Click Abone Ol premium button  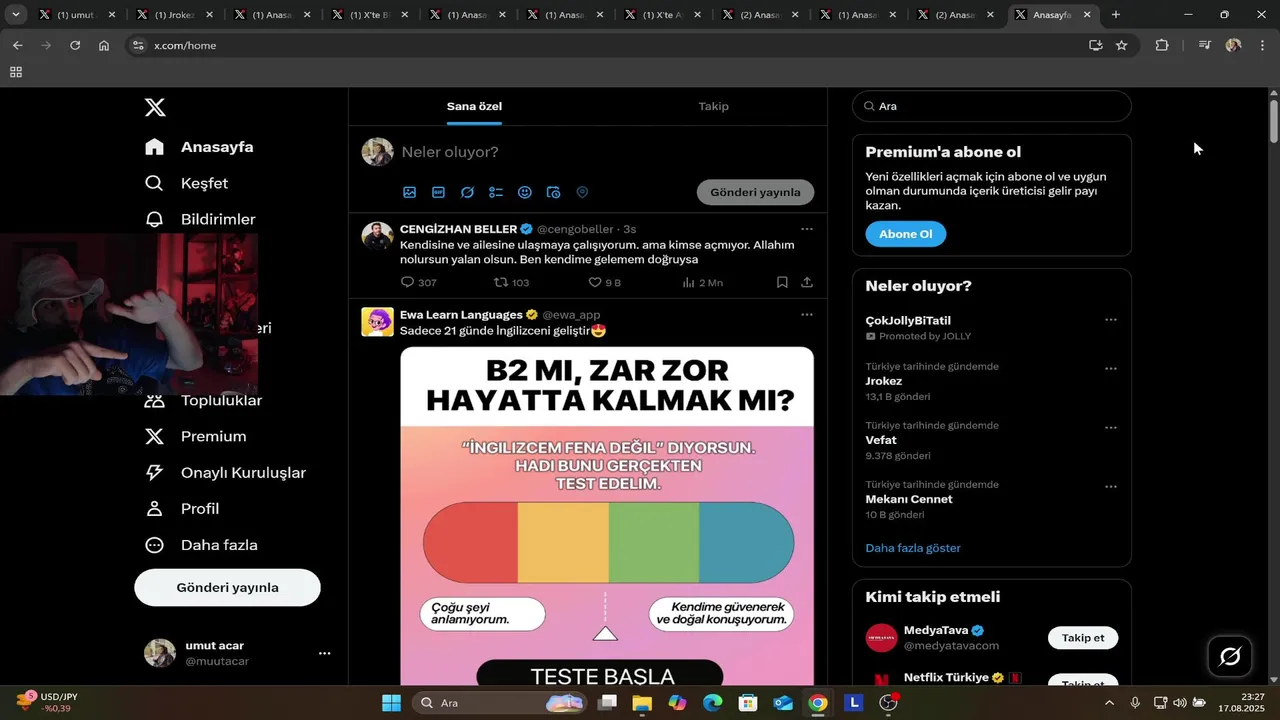tap(905, 234)
